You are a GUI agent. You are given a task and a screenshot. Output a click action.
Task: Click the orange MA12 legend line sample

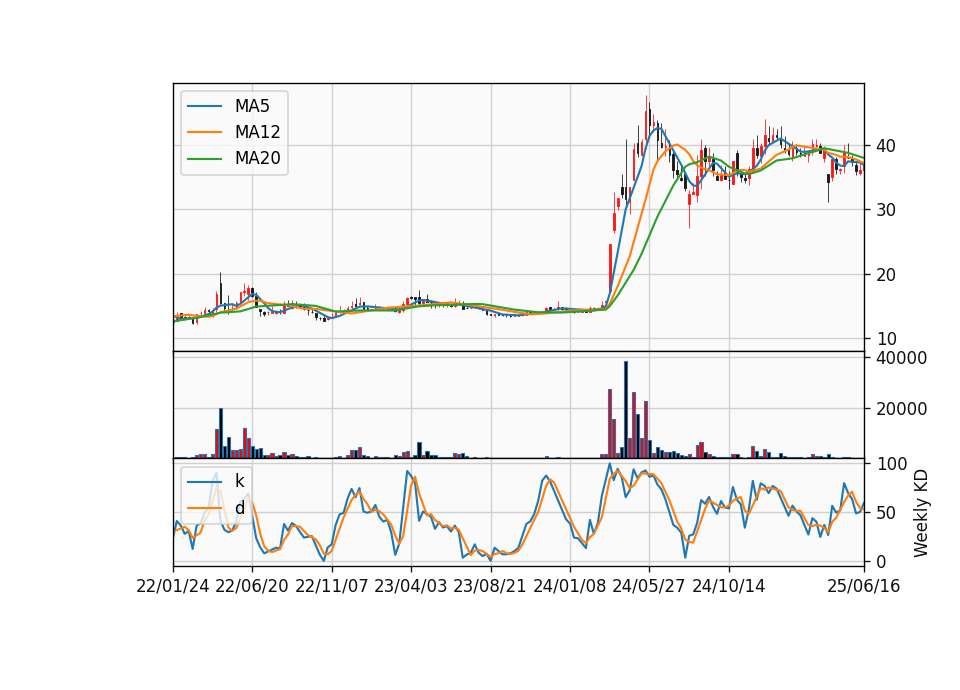[x=204, y=132]
